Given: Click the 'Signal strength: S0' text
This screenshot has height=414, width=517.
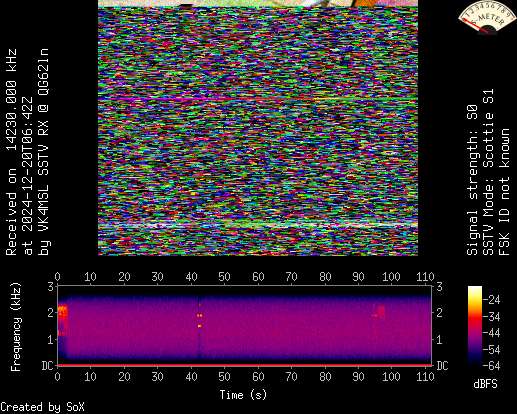Looking at the screenshot, I should 472,180.
